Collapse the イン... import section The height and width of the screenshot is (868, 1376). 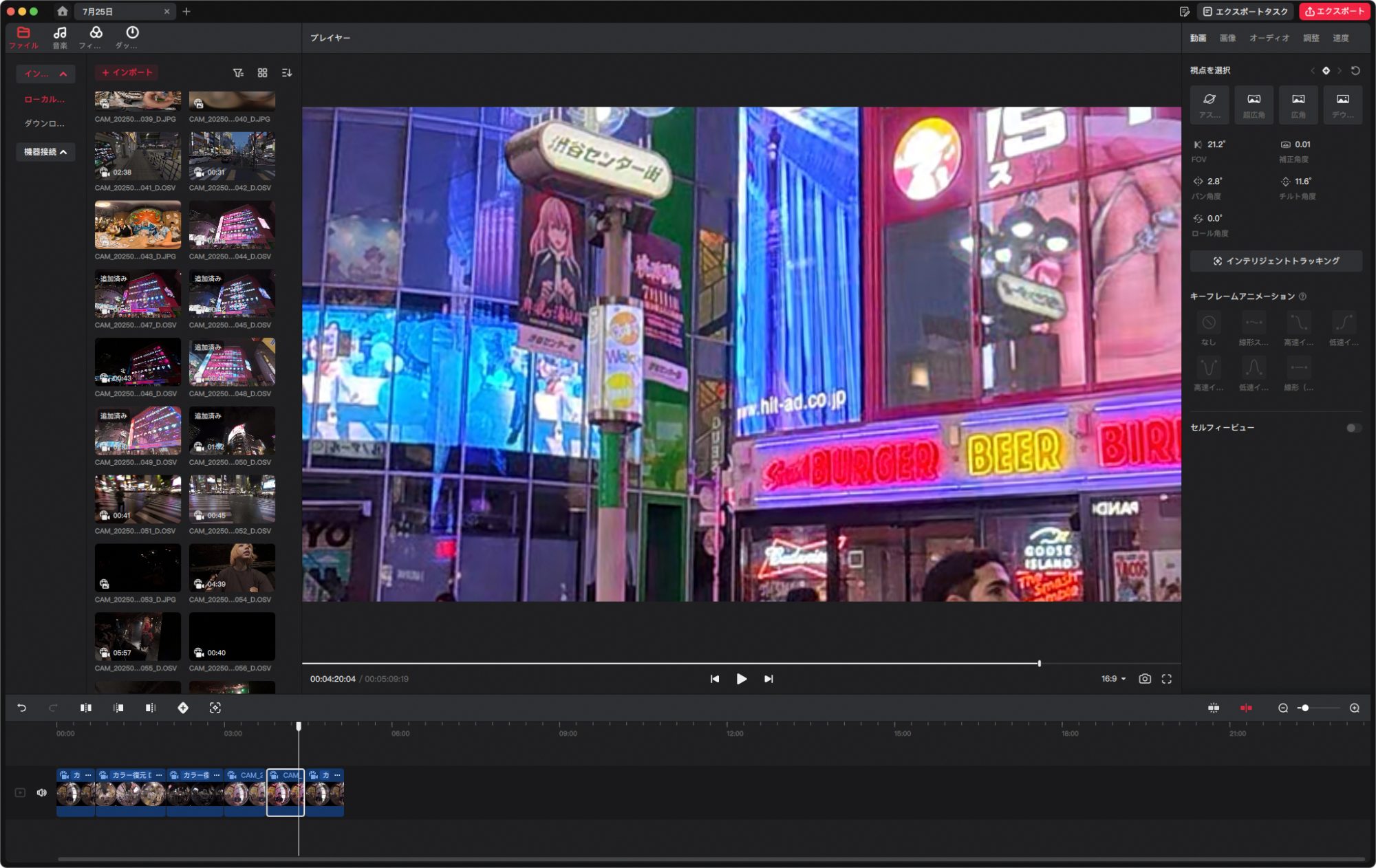[x=45, y=74]
